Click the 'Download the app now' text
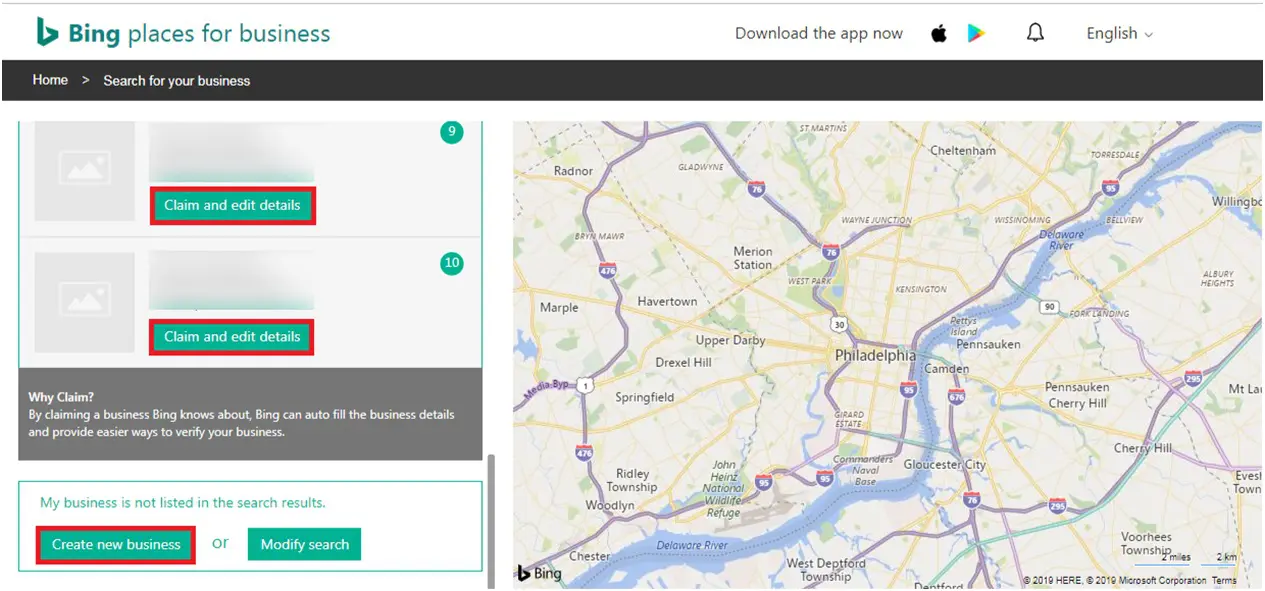Image resolution: width=1265 pixels, height=591 pixels. click(819, 33)
